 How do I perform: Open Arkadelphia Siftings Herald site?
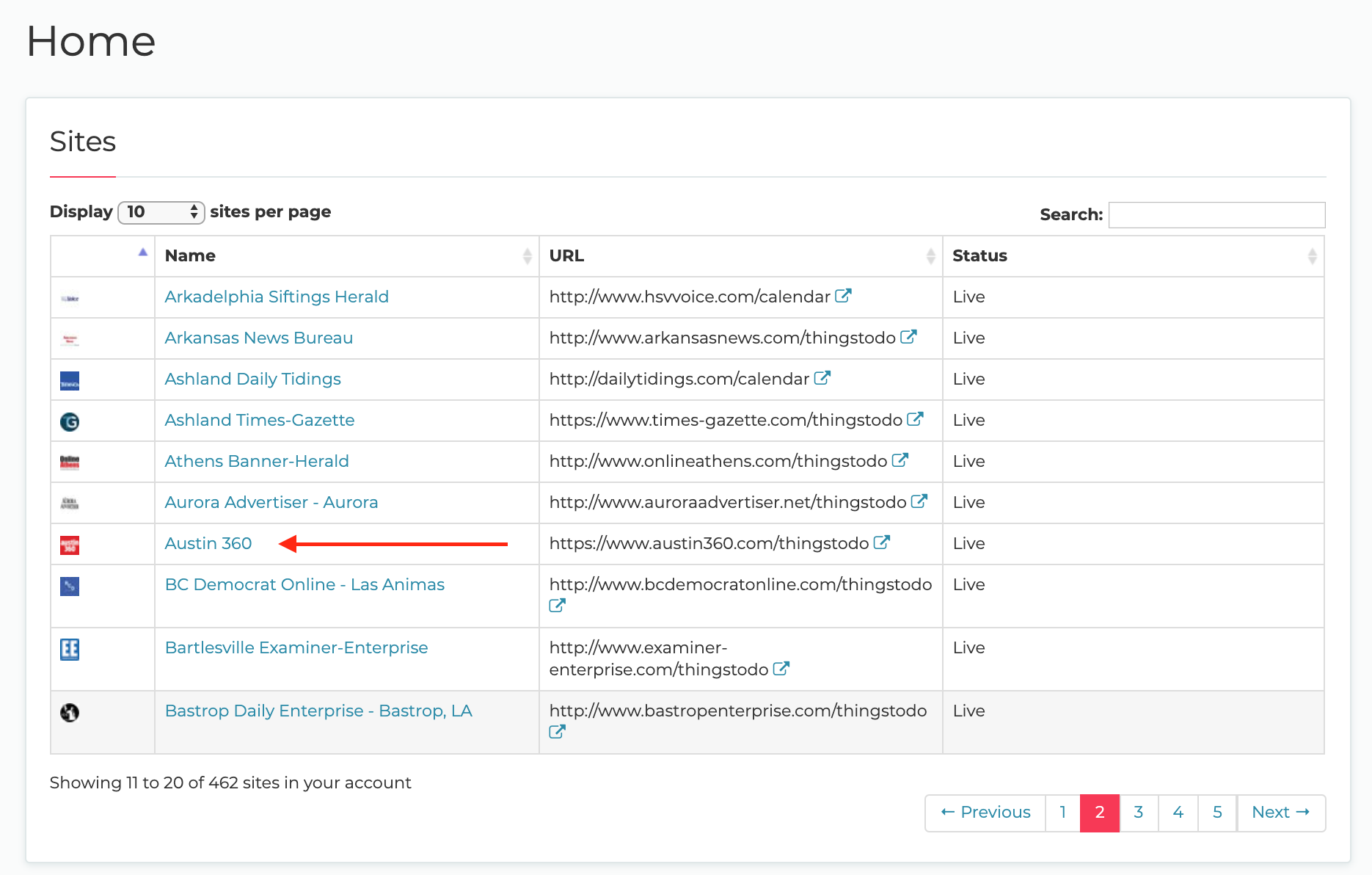click(x=277, y=297)
